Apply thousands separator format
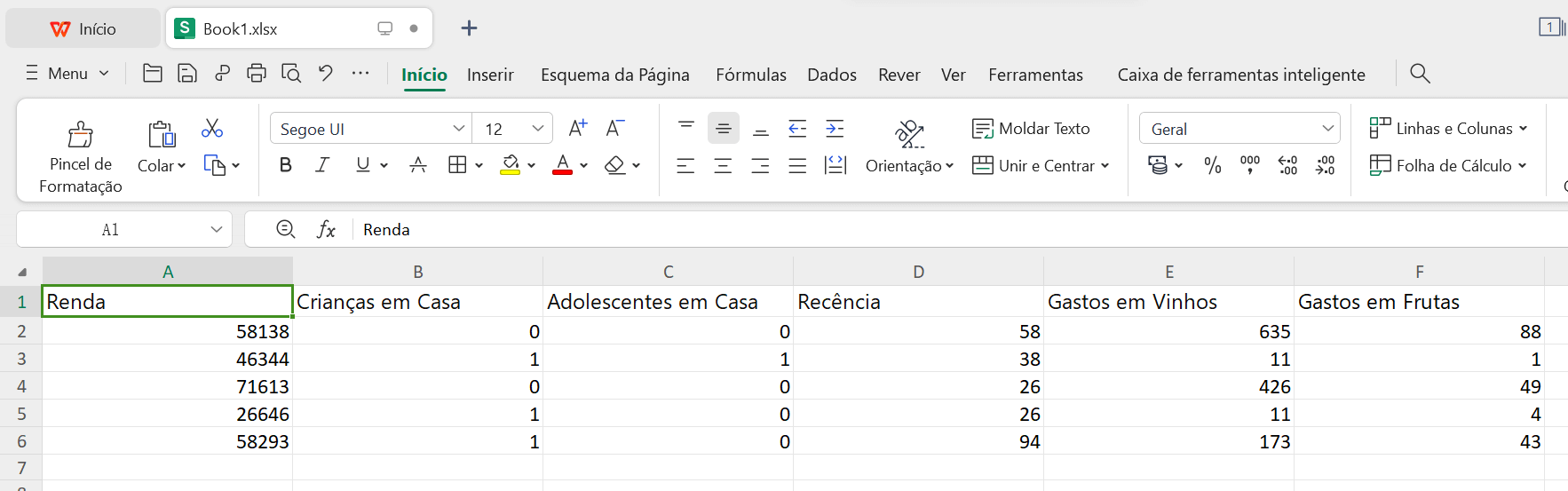1568x491 pixels. pyautogui.click(x=1250, y=165)
